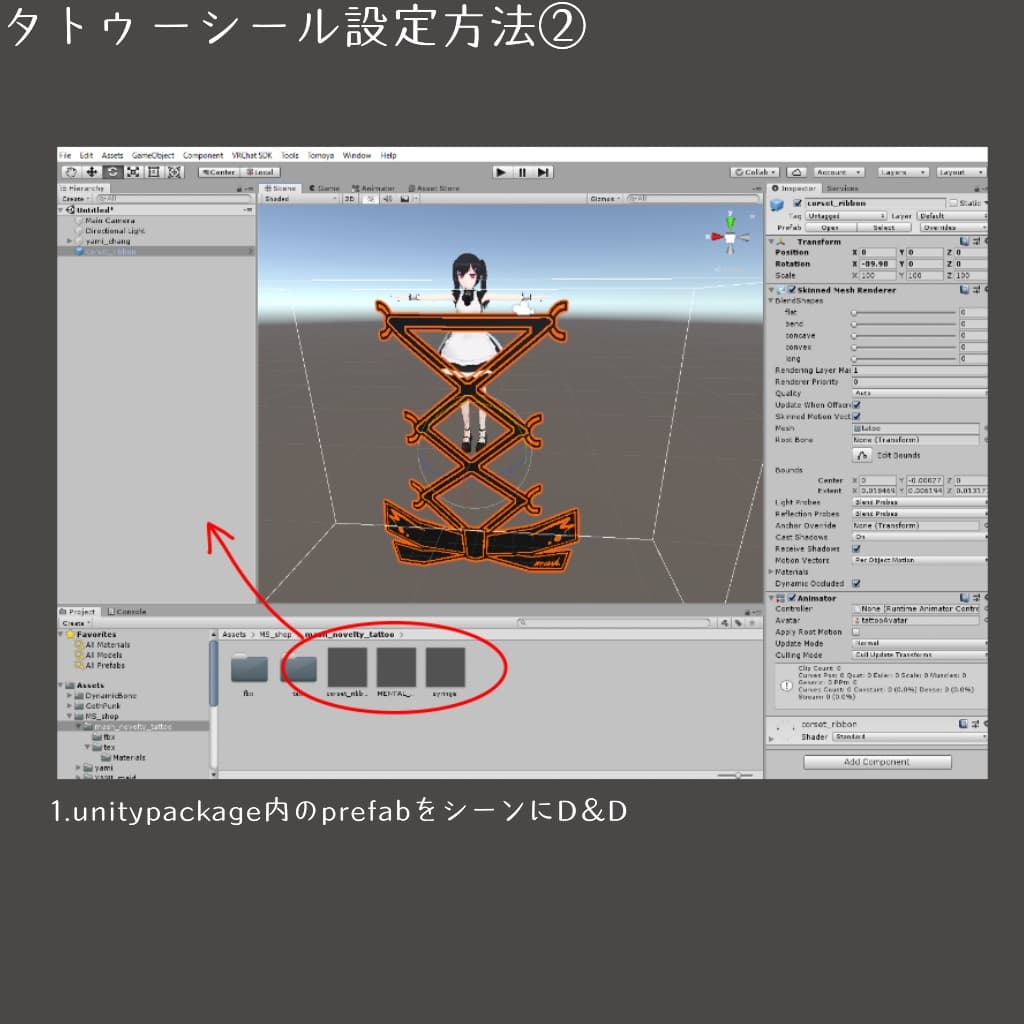This screenshot has height=1024, width=1024.
Task: Select the Rotate tool in the toolbar
Action: click(113, 172)
